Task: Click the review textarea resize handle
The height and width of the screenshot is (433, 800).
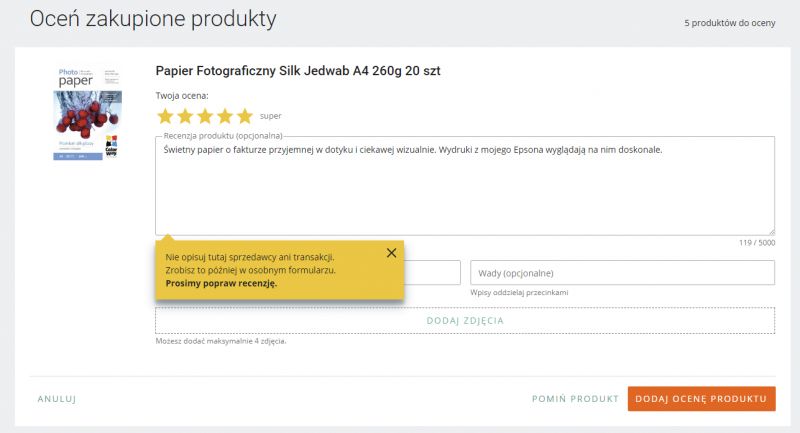Action: point(771,232)
